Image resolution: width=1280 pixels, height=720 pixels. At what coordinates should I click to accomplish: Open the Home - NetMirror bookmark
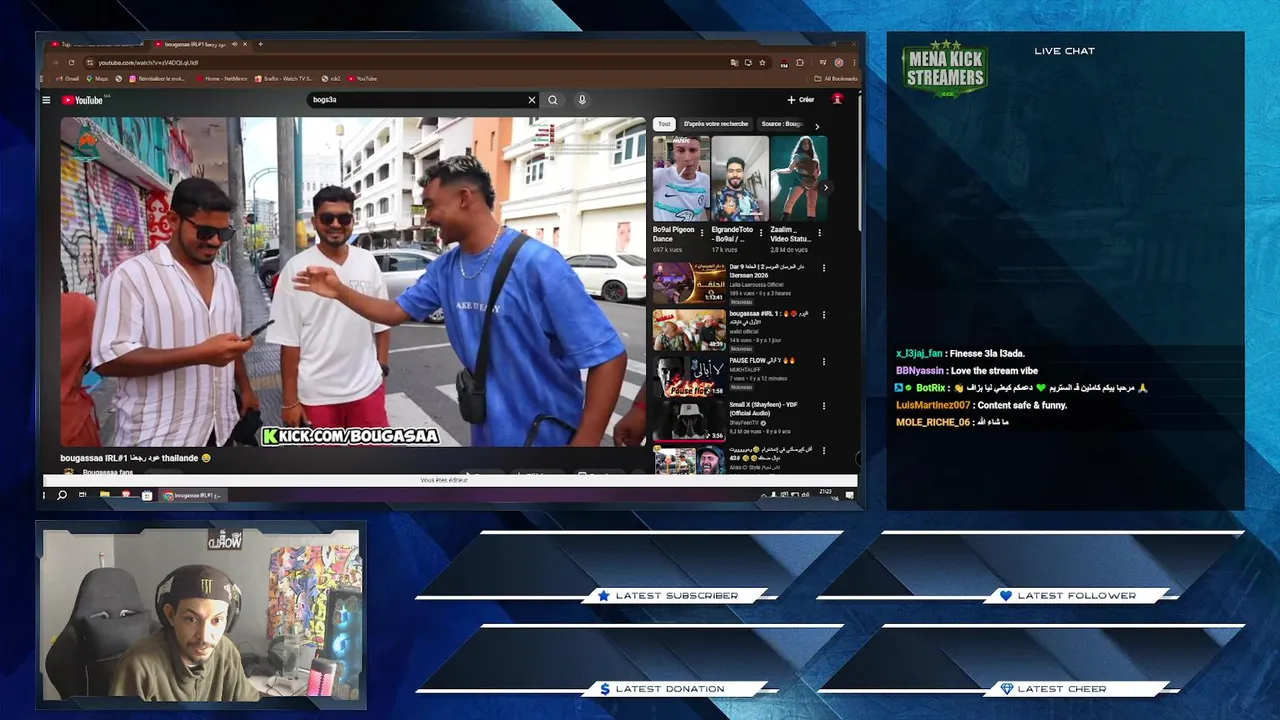222,78
